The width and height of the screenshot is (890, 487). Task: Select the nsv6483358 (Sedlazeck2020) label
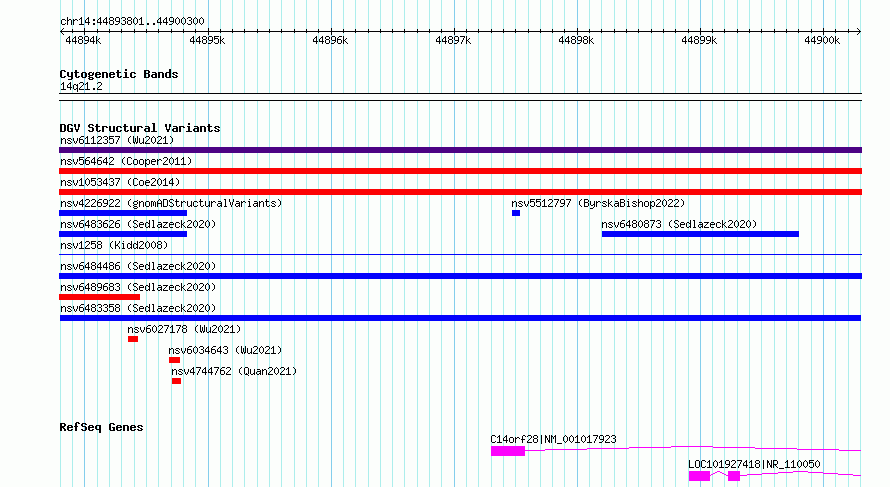tap(138, 308)
